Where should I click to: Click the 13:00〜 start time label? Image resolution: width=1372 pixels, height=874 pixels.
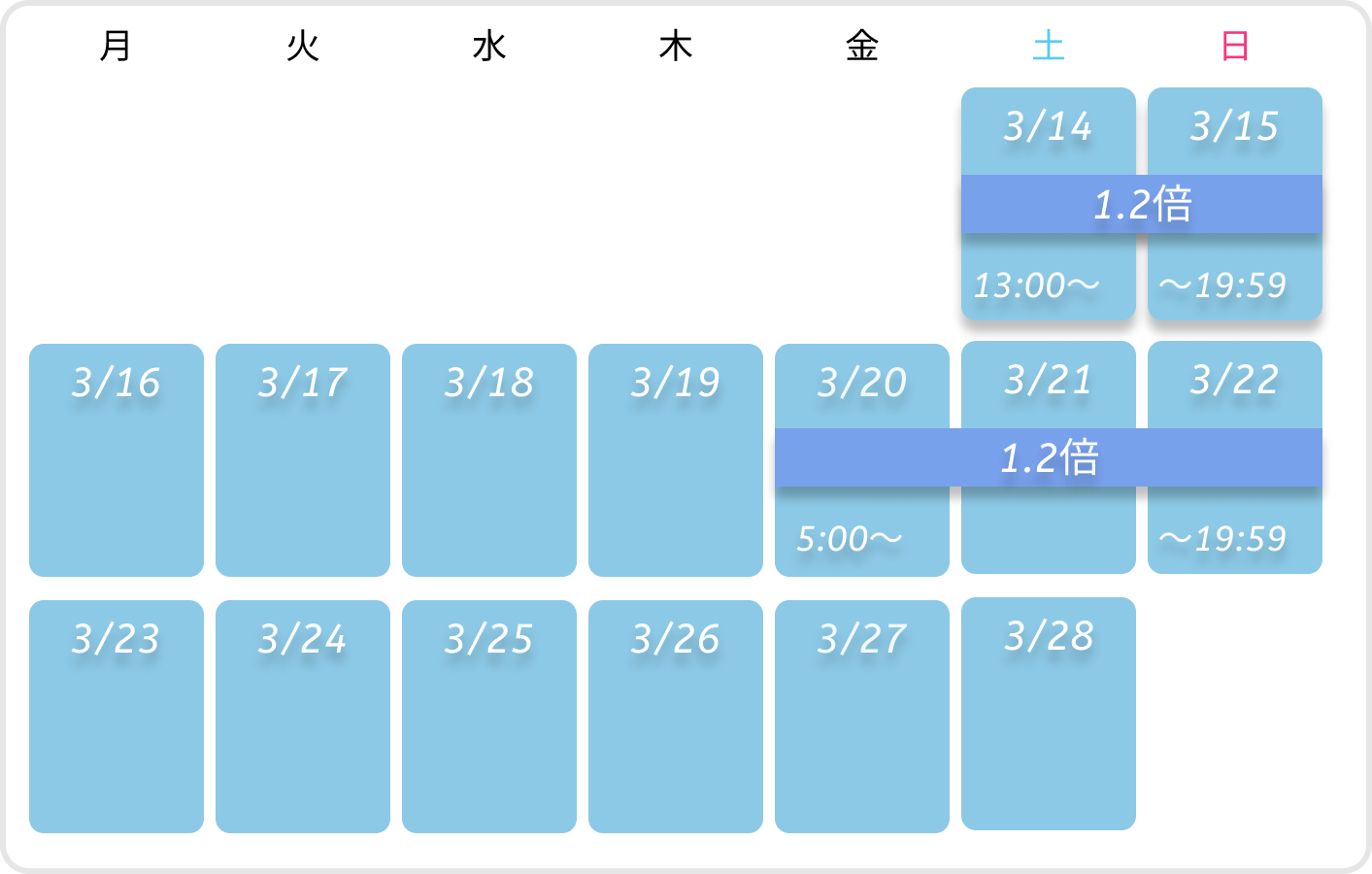tap(1036, 286)
